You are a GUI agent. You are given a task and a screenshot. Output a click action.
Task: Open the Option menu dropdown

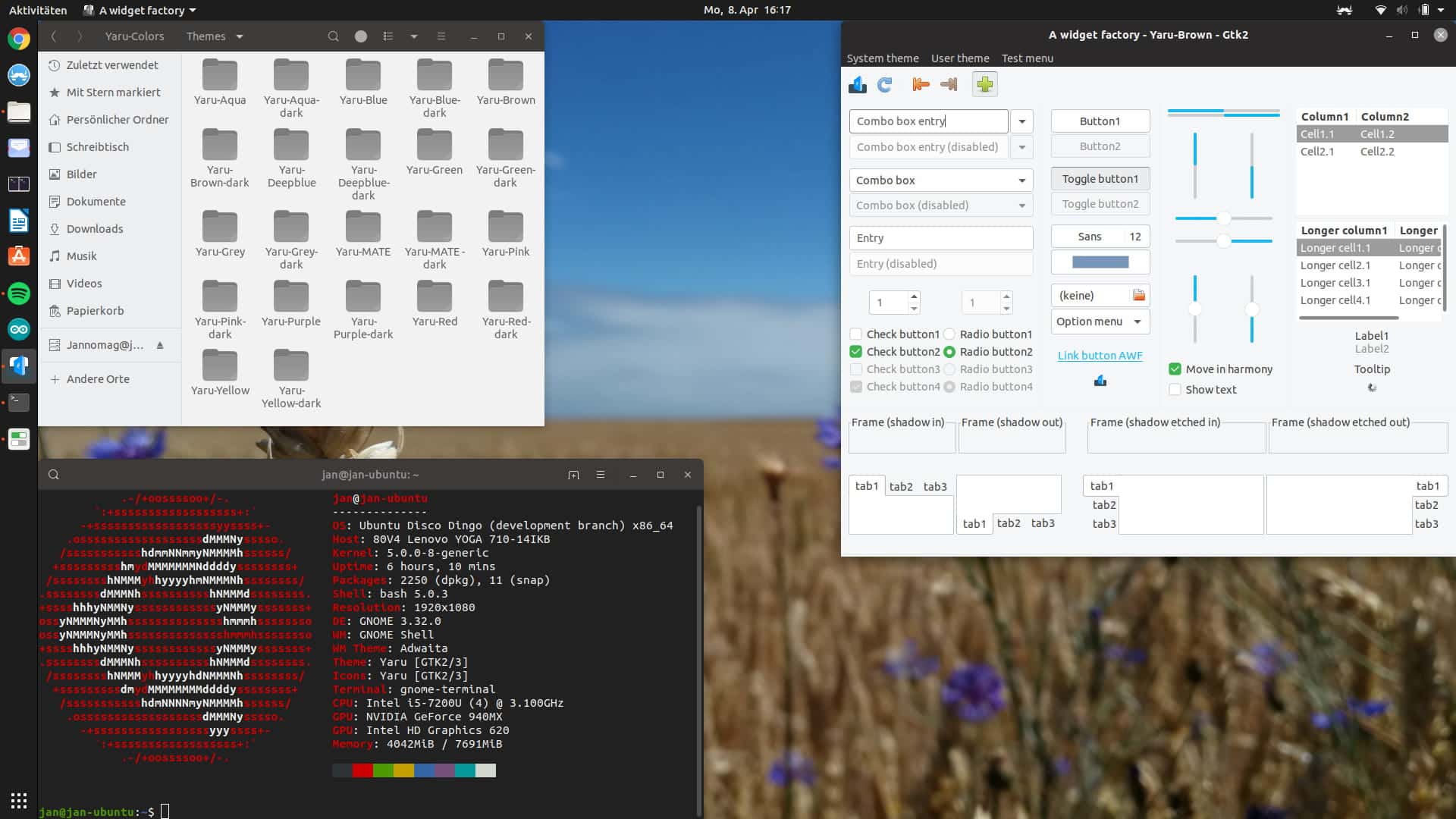tap(1100, 322)
